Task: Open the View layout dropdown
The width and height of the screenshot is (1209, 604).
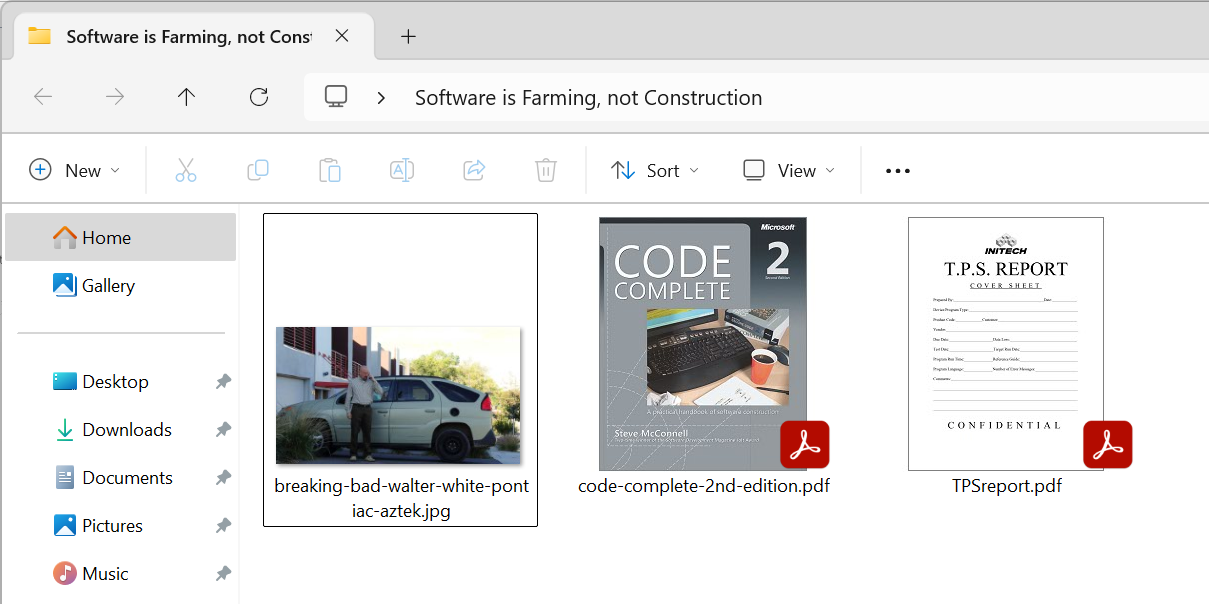Action: tap(789, 170)
